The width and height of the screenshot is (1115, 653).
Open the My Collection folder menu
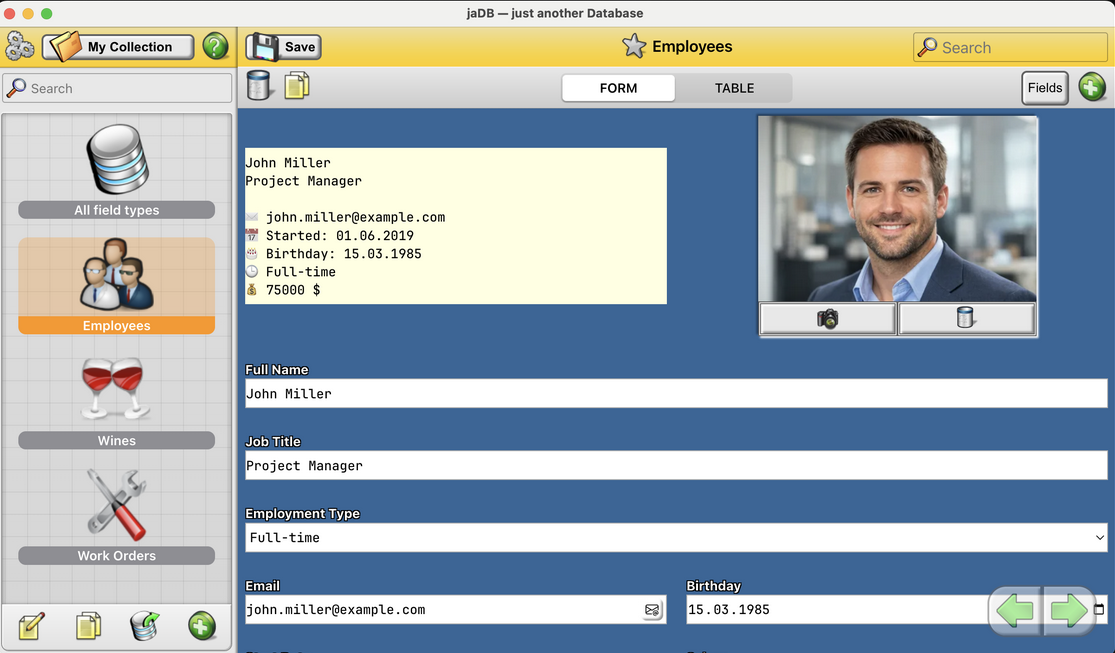117,47
